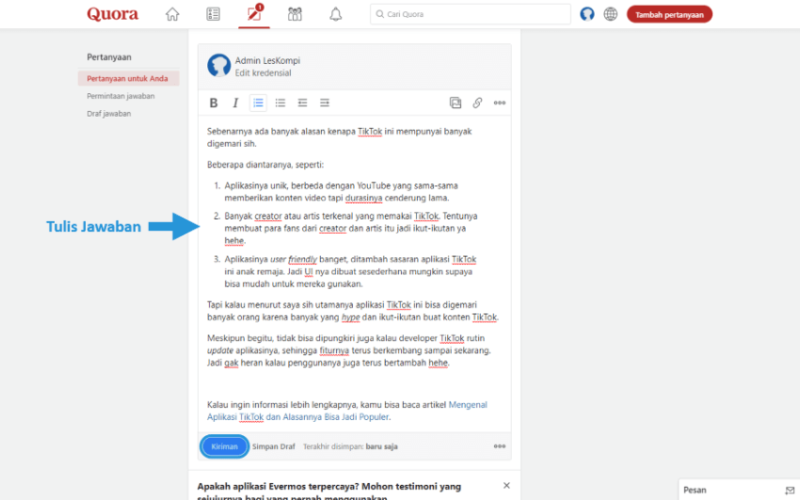
Task: Toggle bold formatting
Action: (x=214, y=103)
